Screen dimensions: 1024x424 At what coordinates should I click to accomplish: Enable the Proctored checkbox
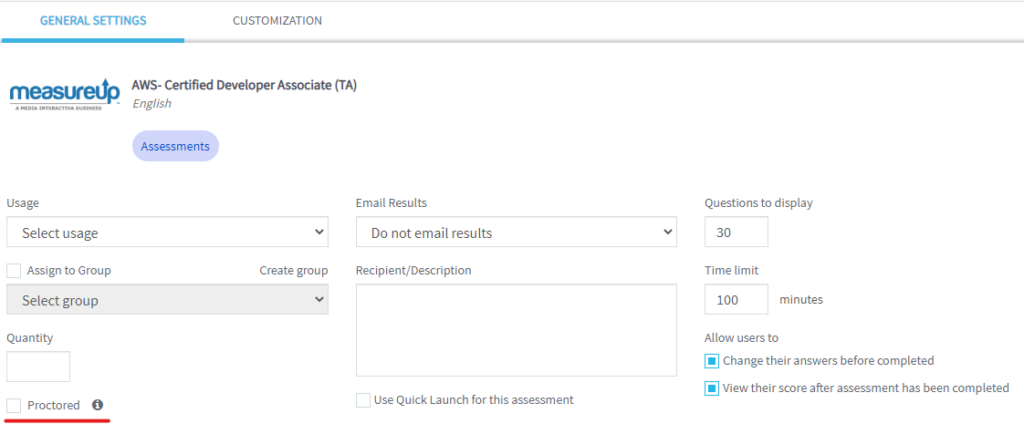click(x=14, y=406)
